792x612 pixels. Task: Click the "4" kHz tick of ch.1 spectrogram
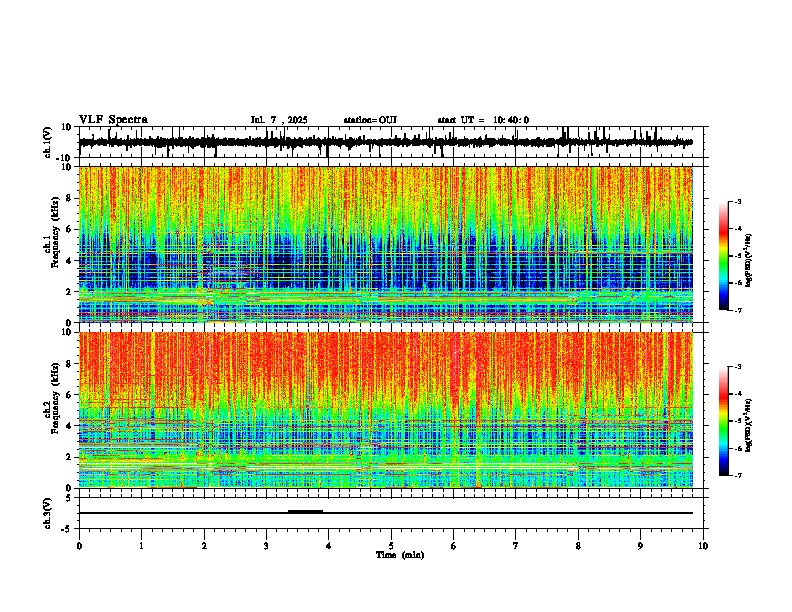click(x=70, y=261)
